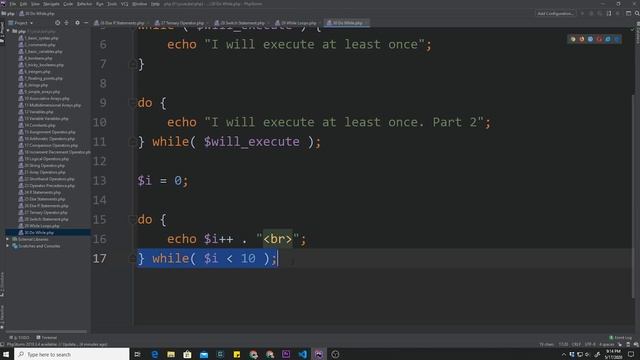This screenshot has width=640, height=360.
Task: Open the TODO tool window
Action: 19,338
